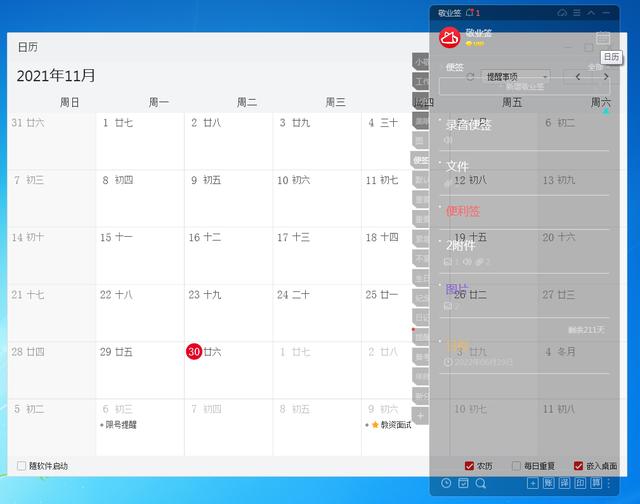Open the 算 calculator tool icon
Viewport: 640px width, 504px height.
click(596, 483)
